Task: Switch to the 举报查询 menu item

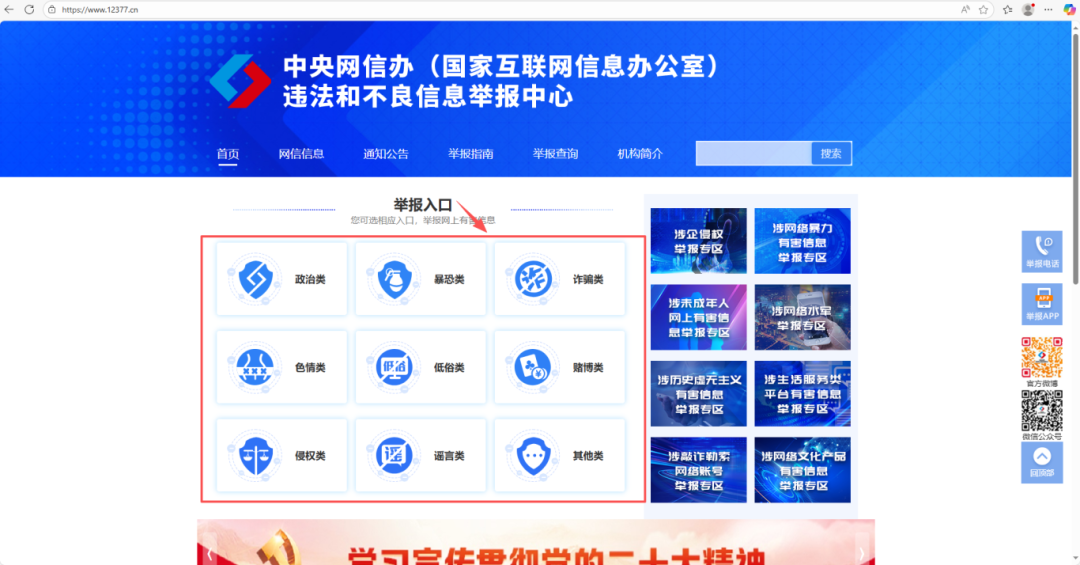Action: click(555, 154)
